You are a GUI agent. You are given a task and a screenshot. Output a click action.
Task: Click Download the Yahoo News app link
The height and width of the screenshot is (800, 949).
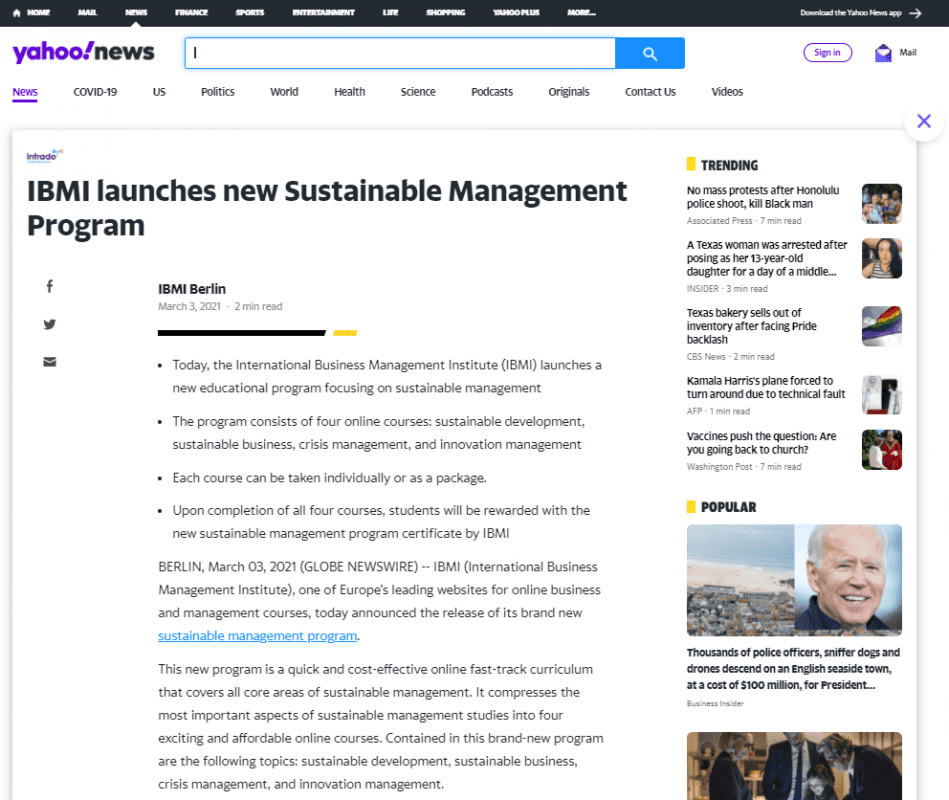(x=850, y=13)
